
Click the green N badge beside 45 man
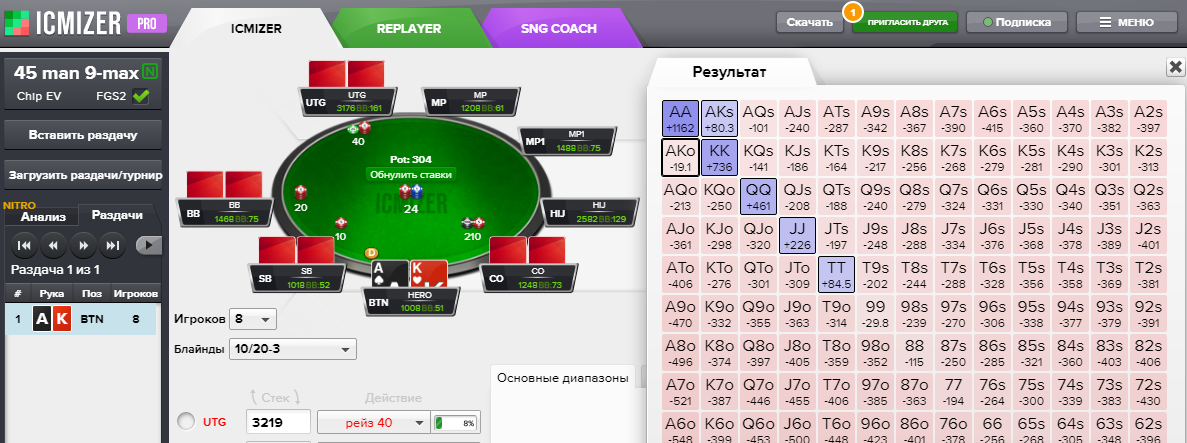pos(151,73)
